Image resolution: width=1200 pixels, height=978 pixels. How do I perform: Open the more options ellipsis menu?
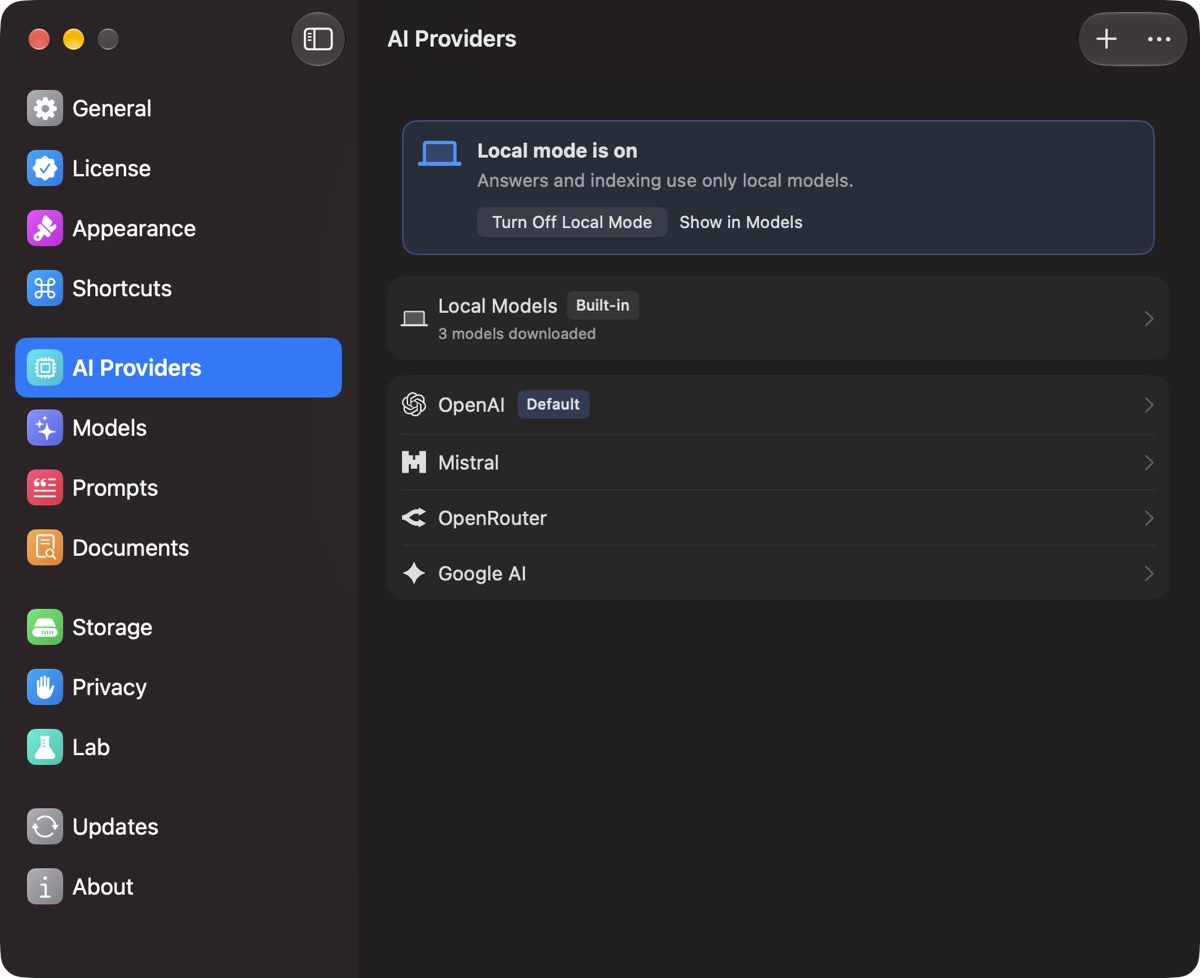(1159, 39)
